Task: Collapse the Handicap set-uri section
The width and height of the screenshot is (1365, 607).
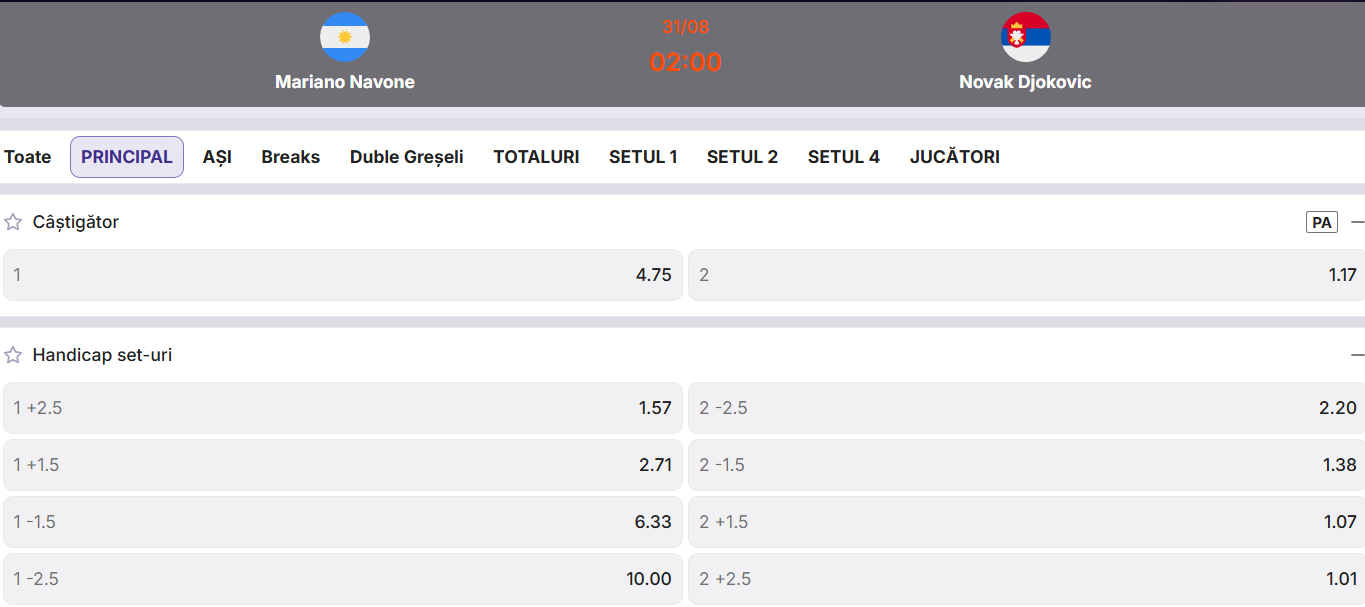Action: pos(1357,355)
